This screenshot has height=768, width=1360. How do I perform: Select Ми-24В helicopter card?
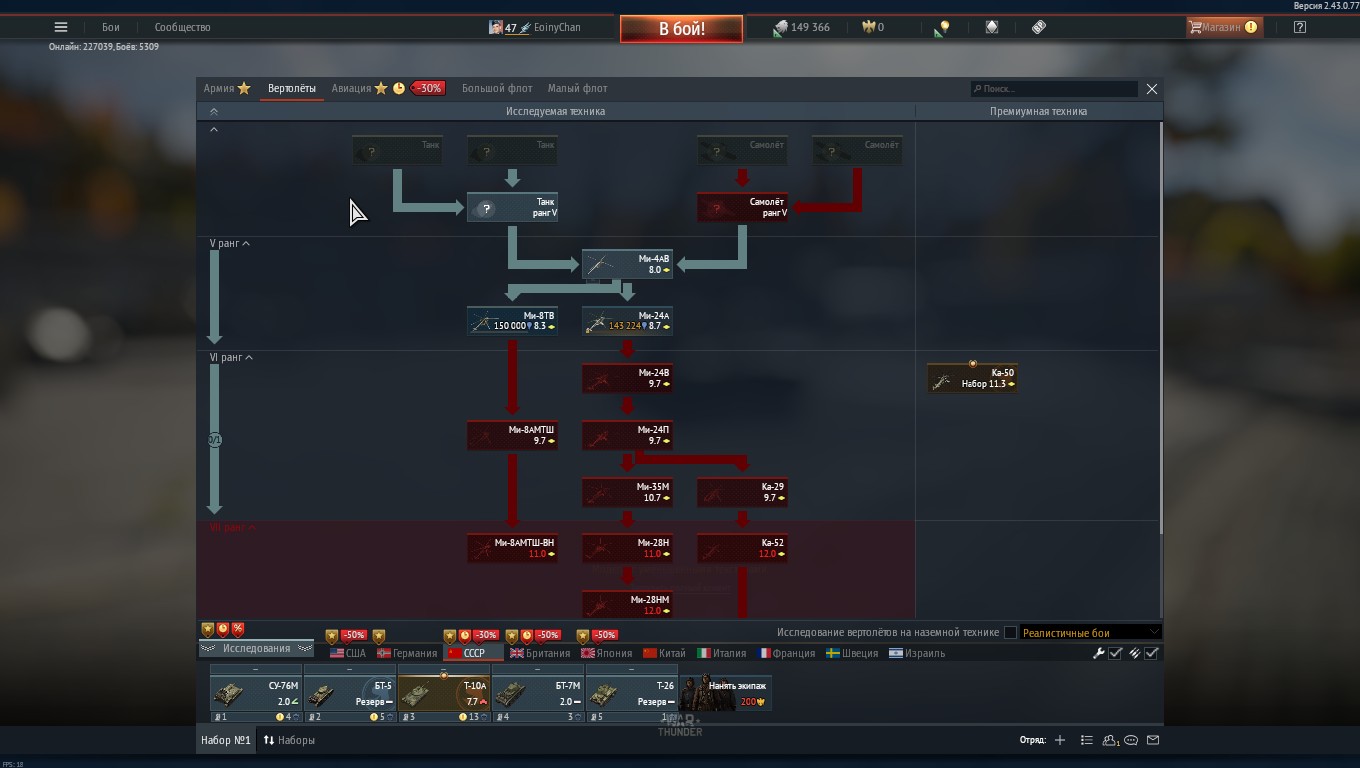pyautogui.click(x=627, y=378)
